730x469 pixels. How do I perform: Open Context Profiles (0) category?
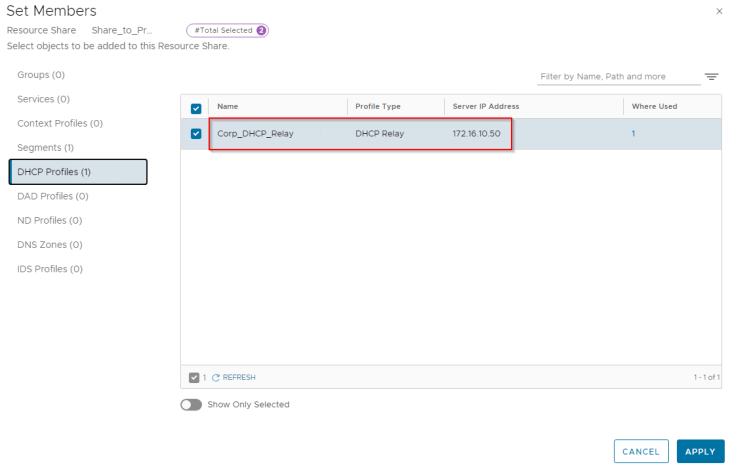[x=60, y=123]
